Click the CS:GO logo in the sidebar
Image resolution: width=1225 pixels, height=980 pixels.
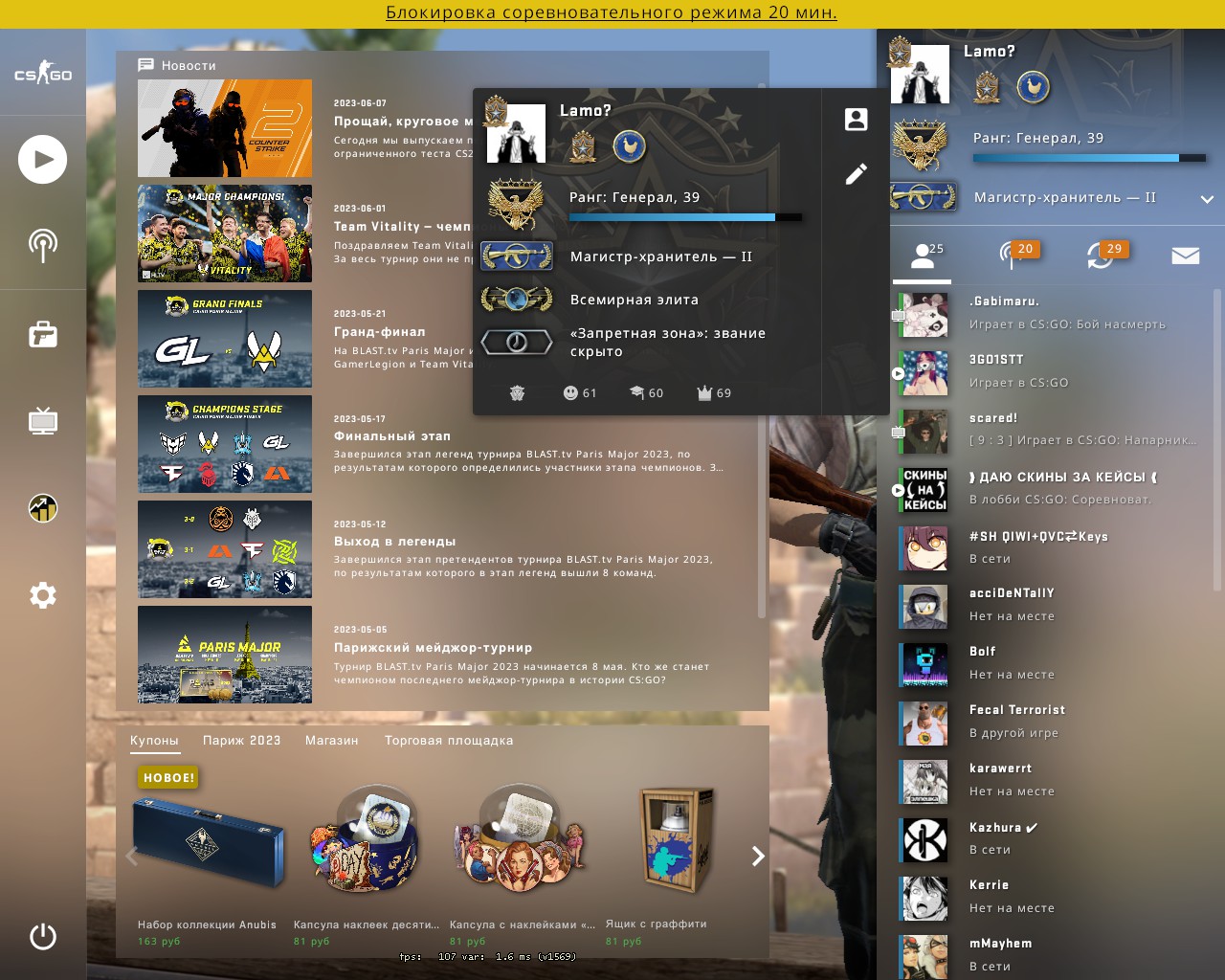pos(42,73)
